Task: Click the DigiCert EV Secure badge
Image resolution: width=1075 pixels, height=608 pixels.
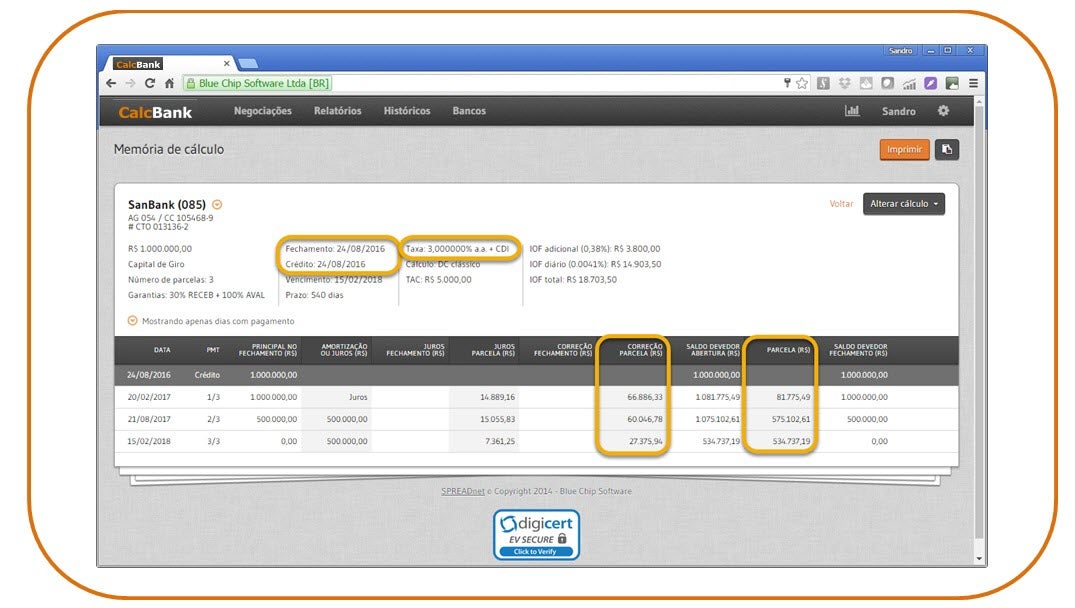Action: point(536,534)
